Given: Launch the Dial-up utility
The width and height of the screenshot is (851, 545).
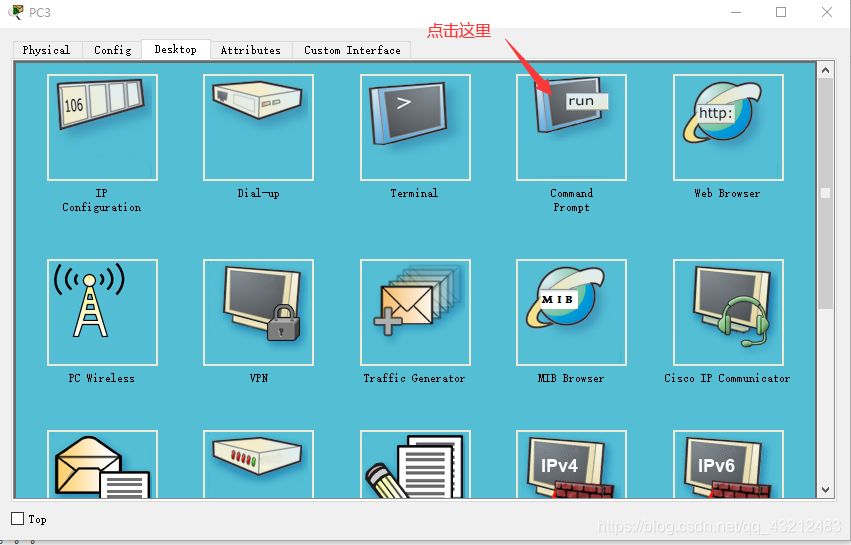Looking at the screenshot, I should tap(258, 128).
